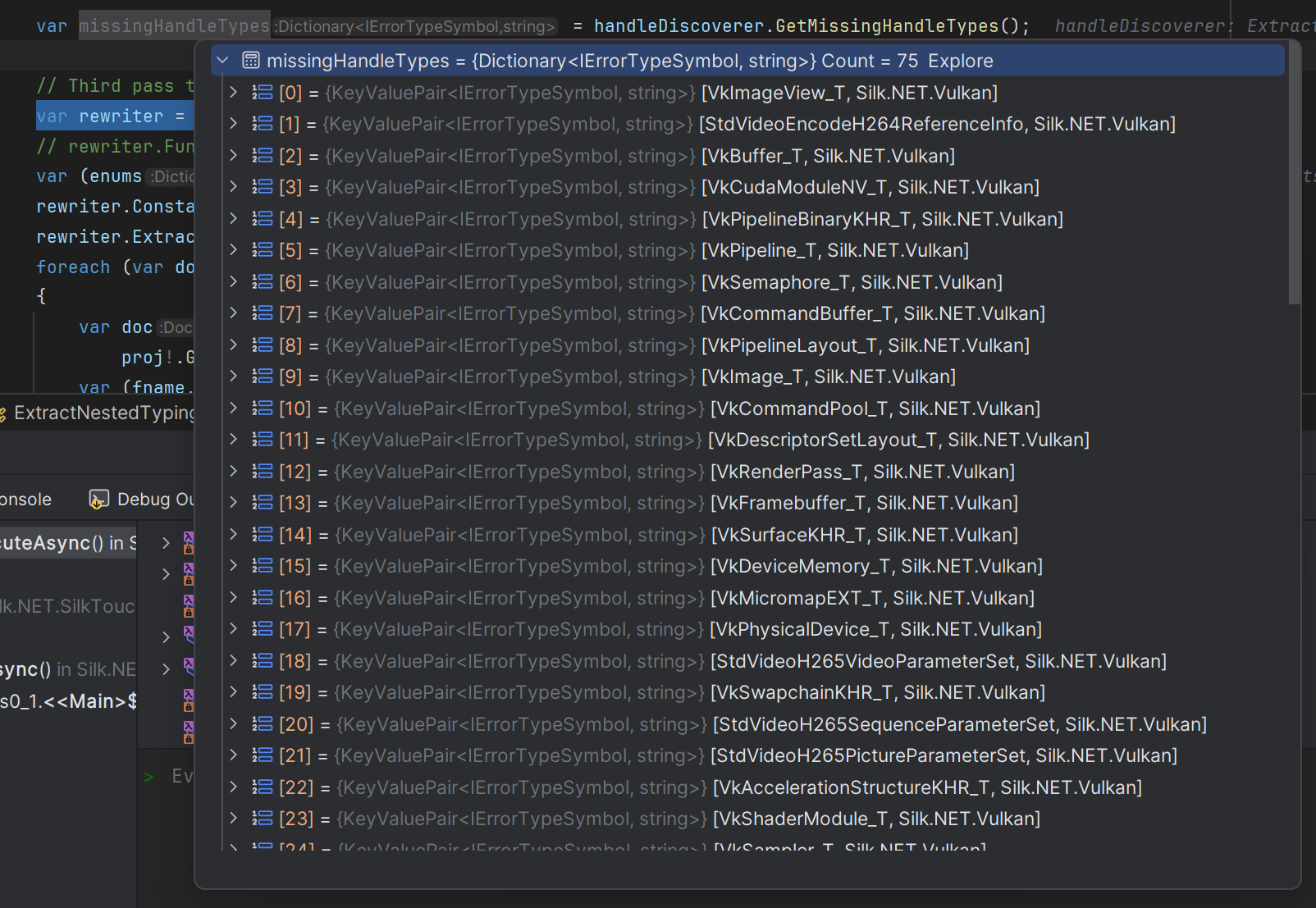Click the key-value icon of entry [20]
The height and width of the screenshot is (908, 1316).
(263, 724)
